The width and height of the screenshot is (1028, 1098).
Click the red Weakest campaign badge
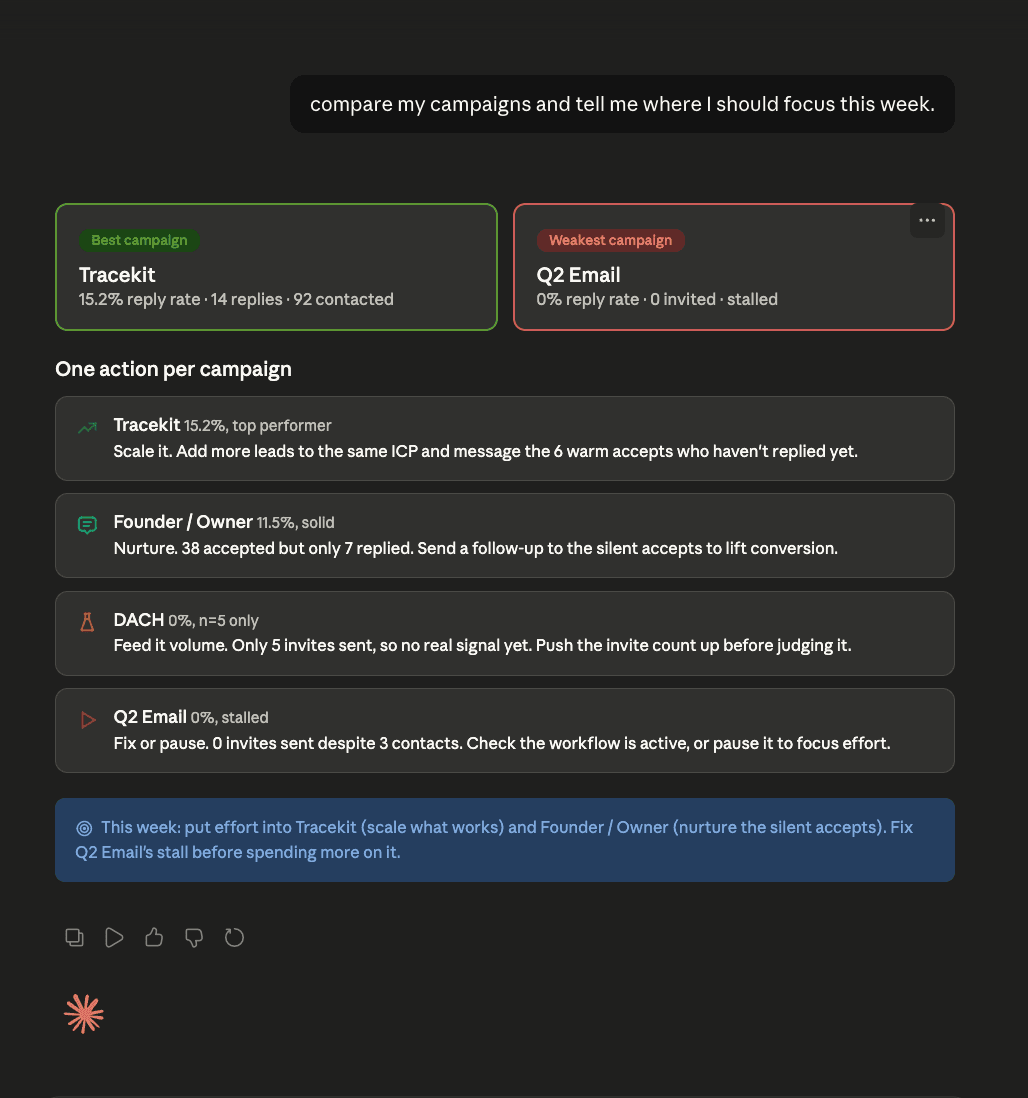[611, 240]
